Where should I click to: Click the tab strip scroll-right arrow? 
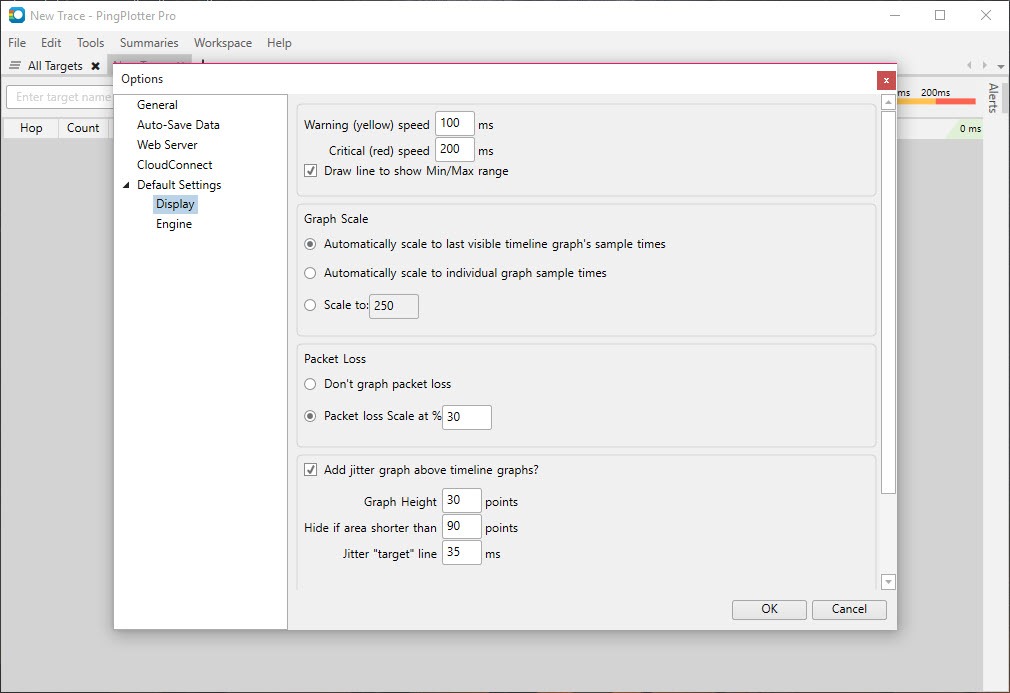tap(984, 65)
